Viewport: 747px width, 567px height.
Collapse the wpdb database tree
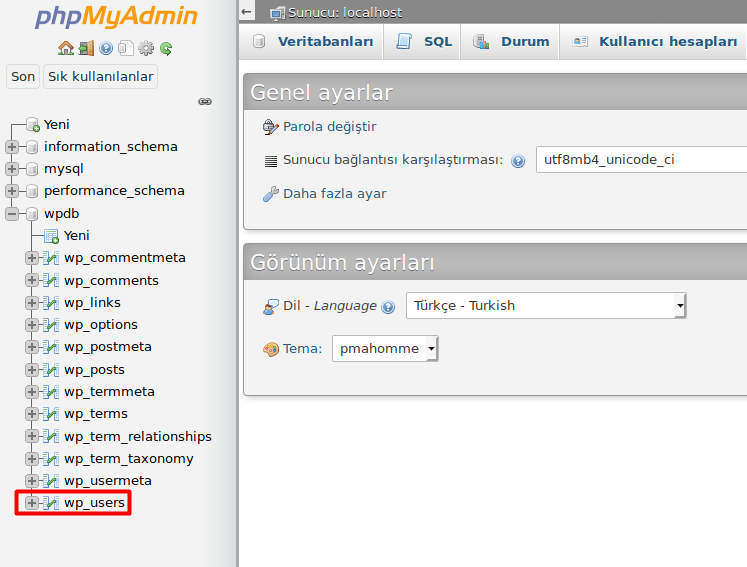coord(12,214)
